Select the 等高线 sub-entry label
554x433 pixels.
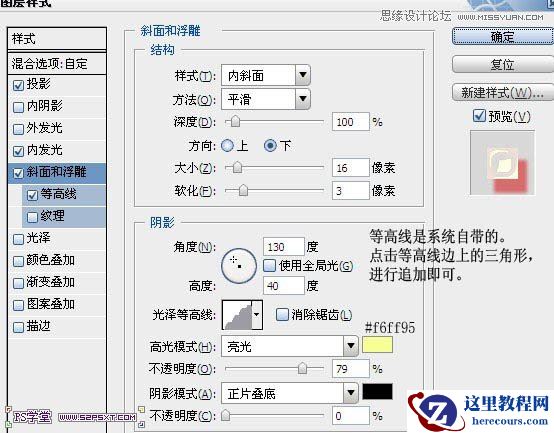(x=58, y=194)
